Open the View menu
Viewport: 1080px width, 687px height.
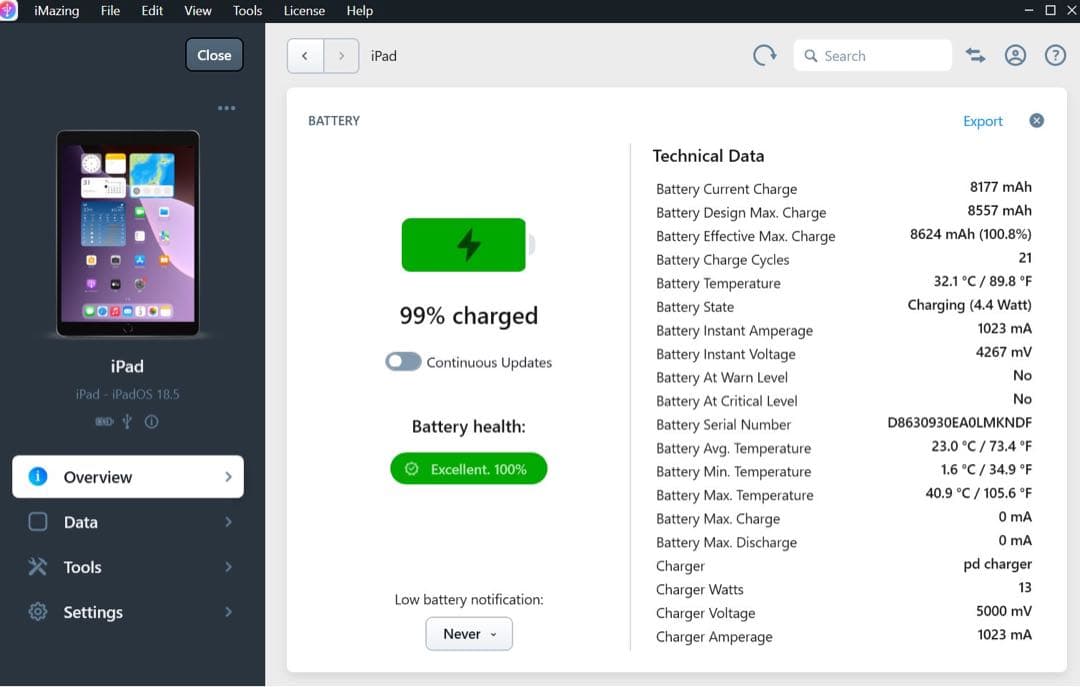tap(198, 11)
